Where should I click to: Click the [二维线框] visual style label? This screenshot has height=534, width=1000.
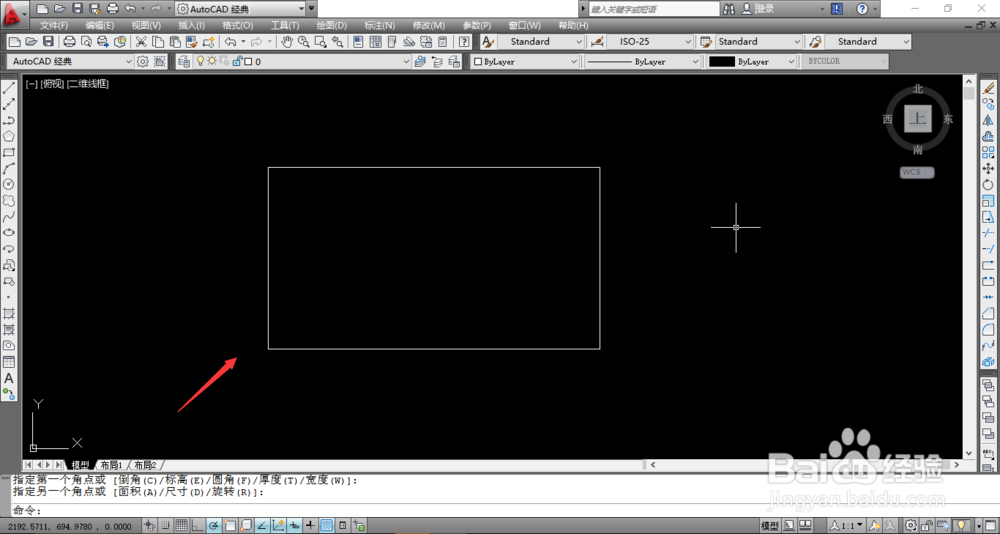coord(88,84)
